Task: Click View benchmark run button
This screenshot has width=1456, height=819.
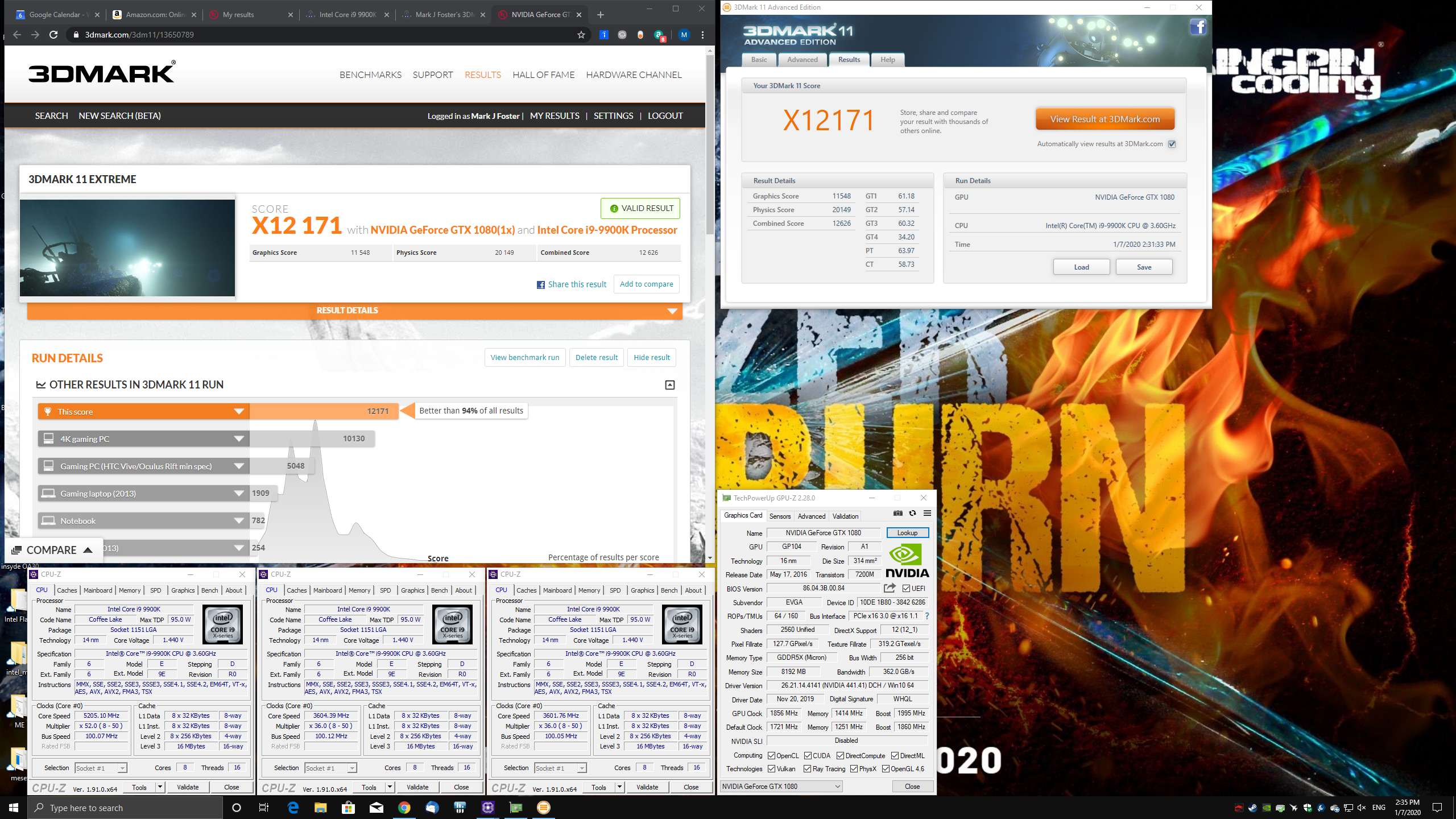Action: pyautogui.click(x=525, y=357)
